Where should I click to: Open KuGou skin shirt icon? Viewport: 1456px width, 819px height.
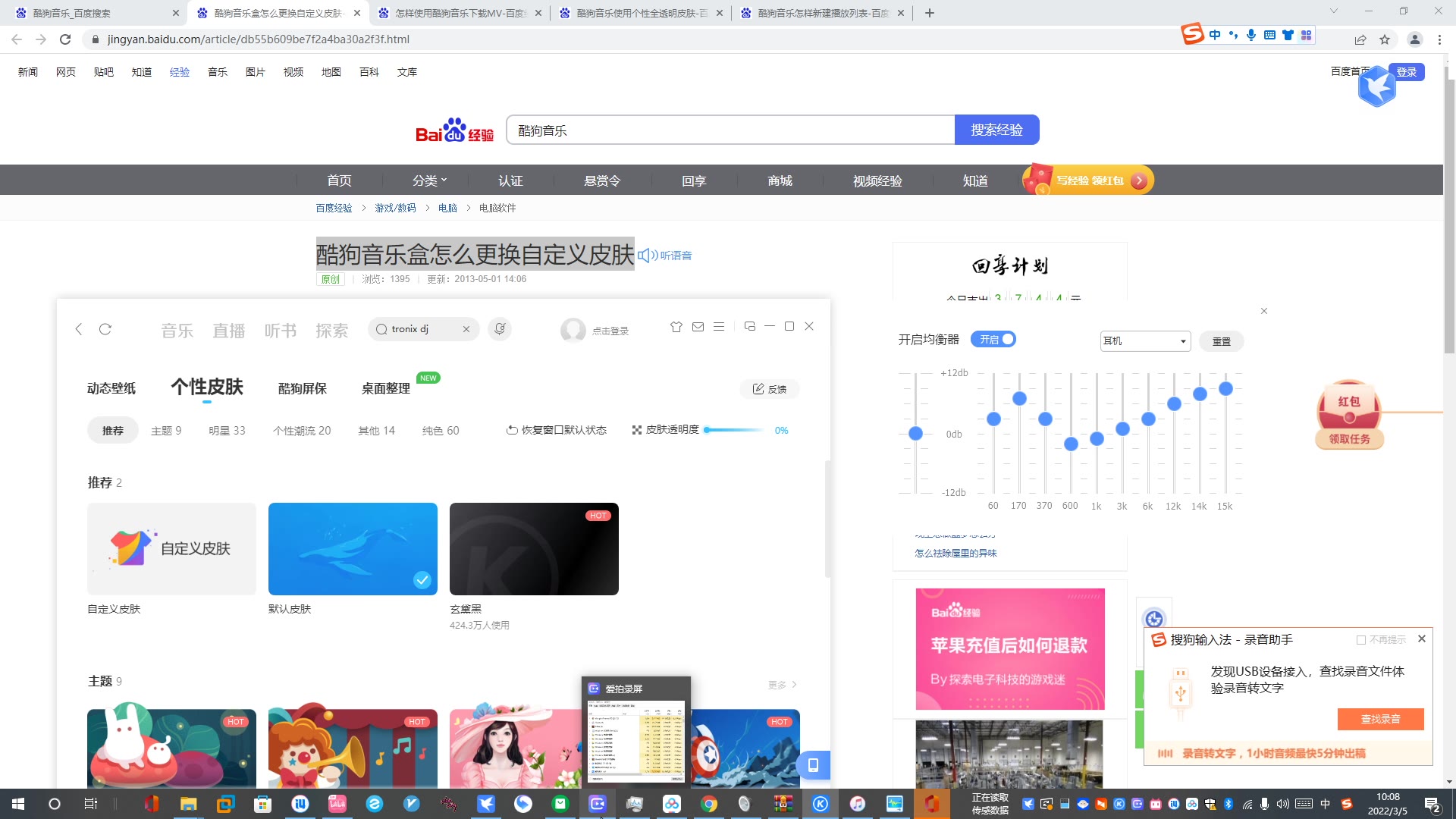coord(676,327)
